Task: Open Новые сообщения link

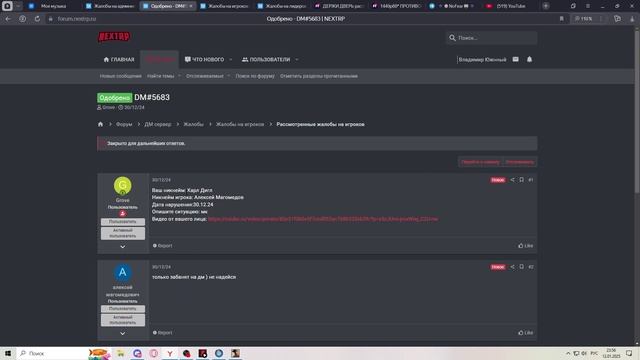Action: point(120,76)
